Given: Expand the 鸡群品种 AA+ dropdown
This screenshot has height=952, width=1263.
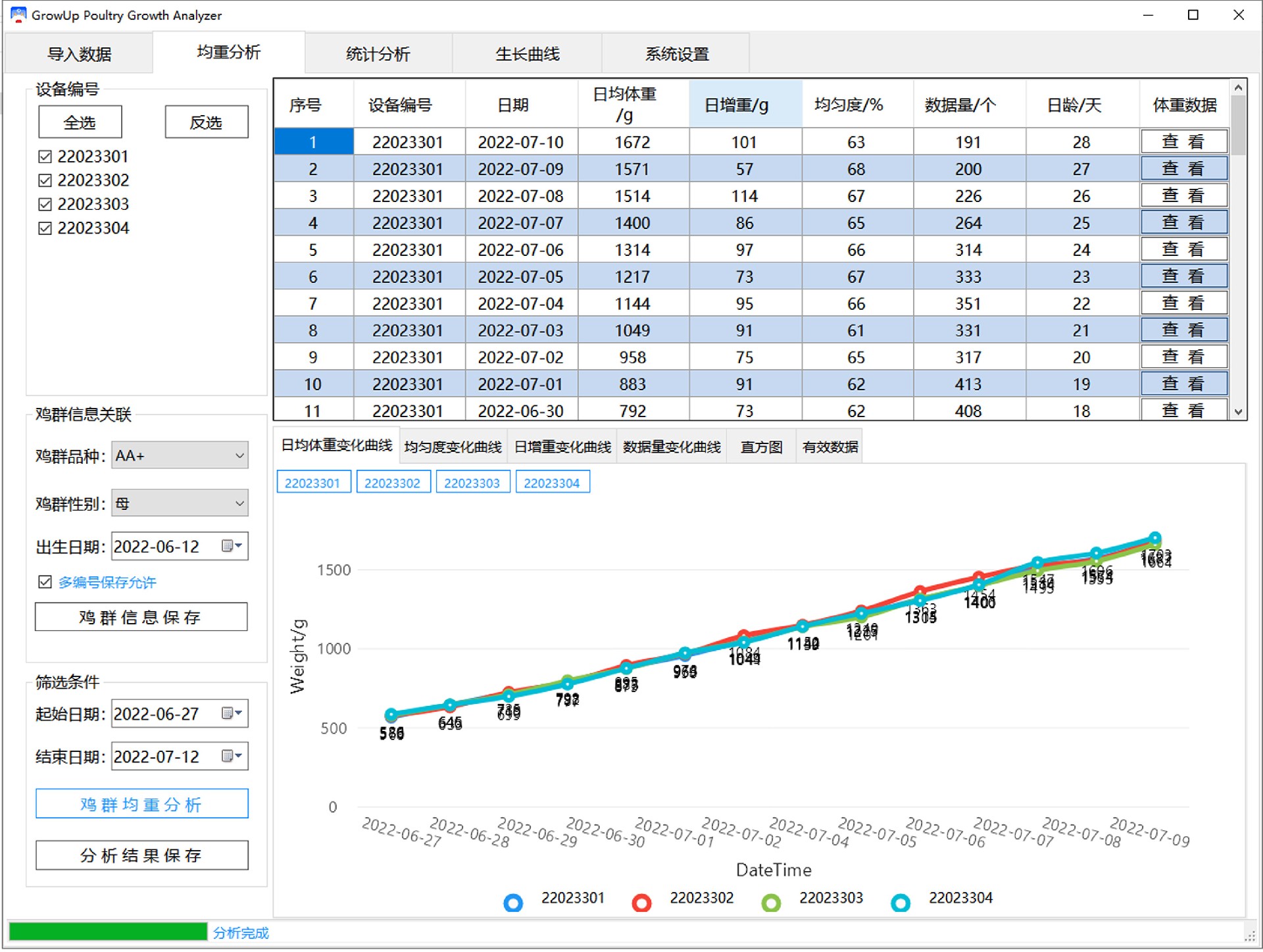Looking at the screenshot, I should [239, 456].
